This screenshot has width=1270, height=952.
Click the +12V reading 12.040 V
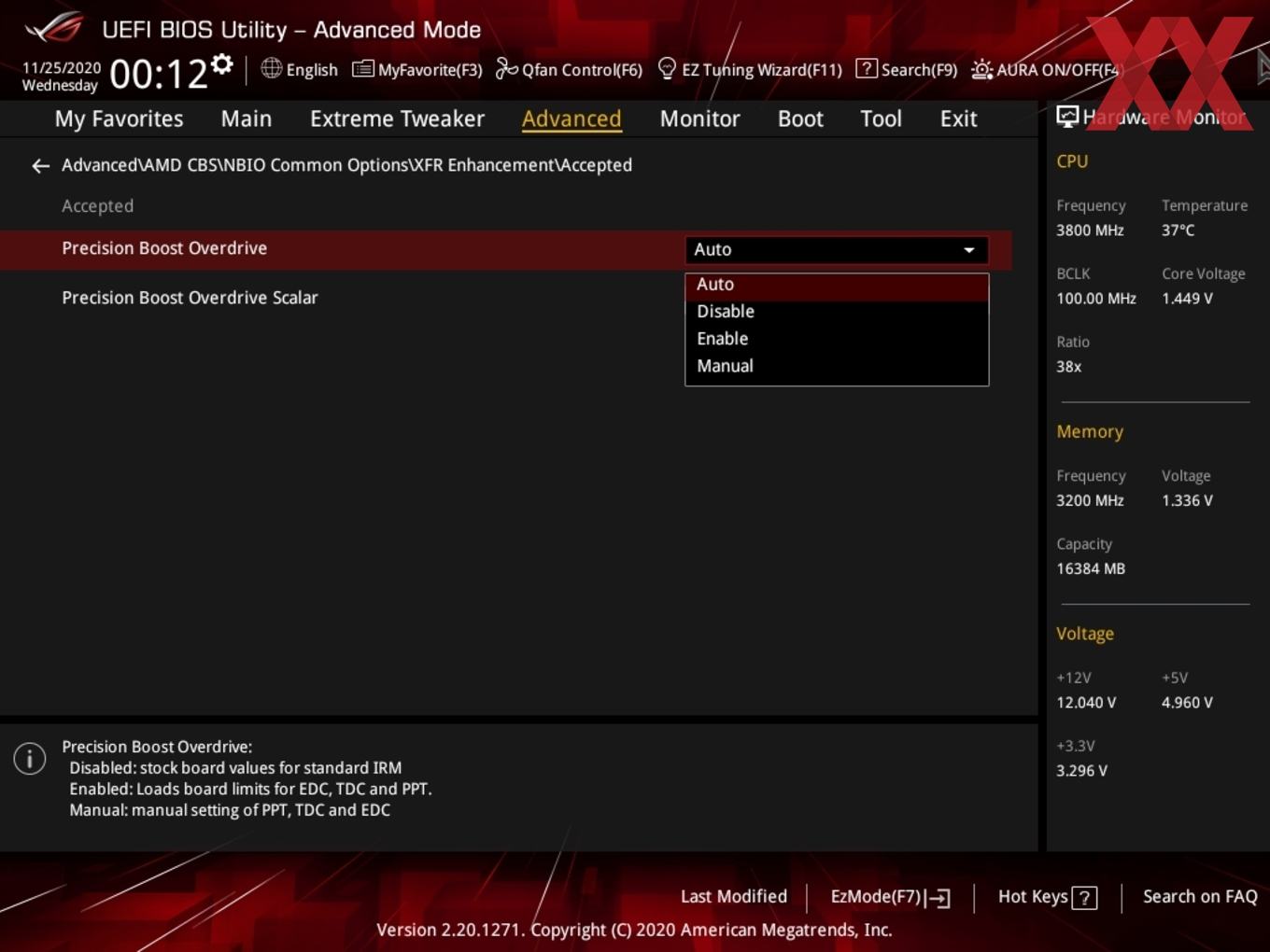(1086, 703)
